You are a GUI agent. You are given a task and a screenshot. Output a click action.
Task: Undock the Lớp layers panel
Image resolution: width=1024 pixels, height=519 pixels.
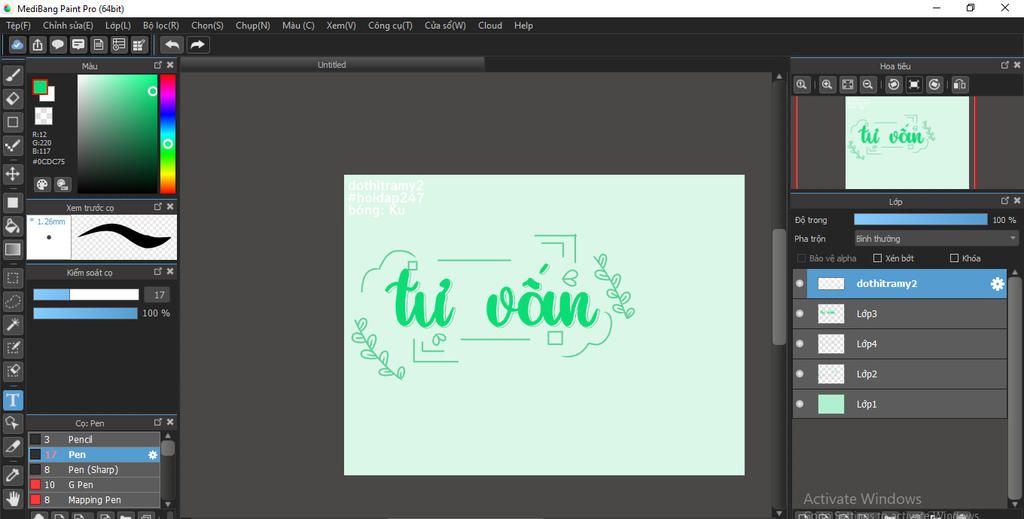pyautogui.click(x=1005, y=200)
